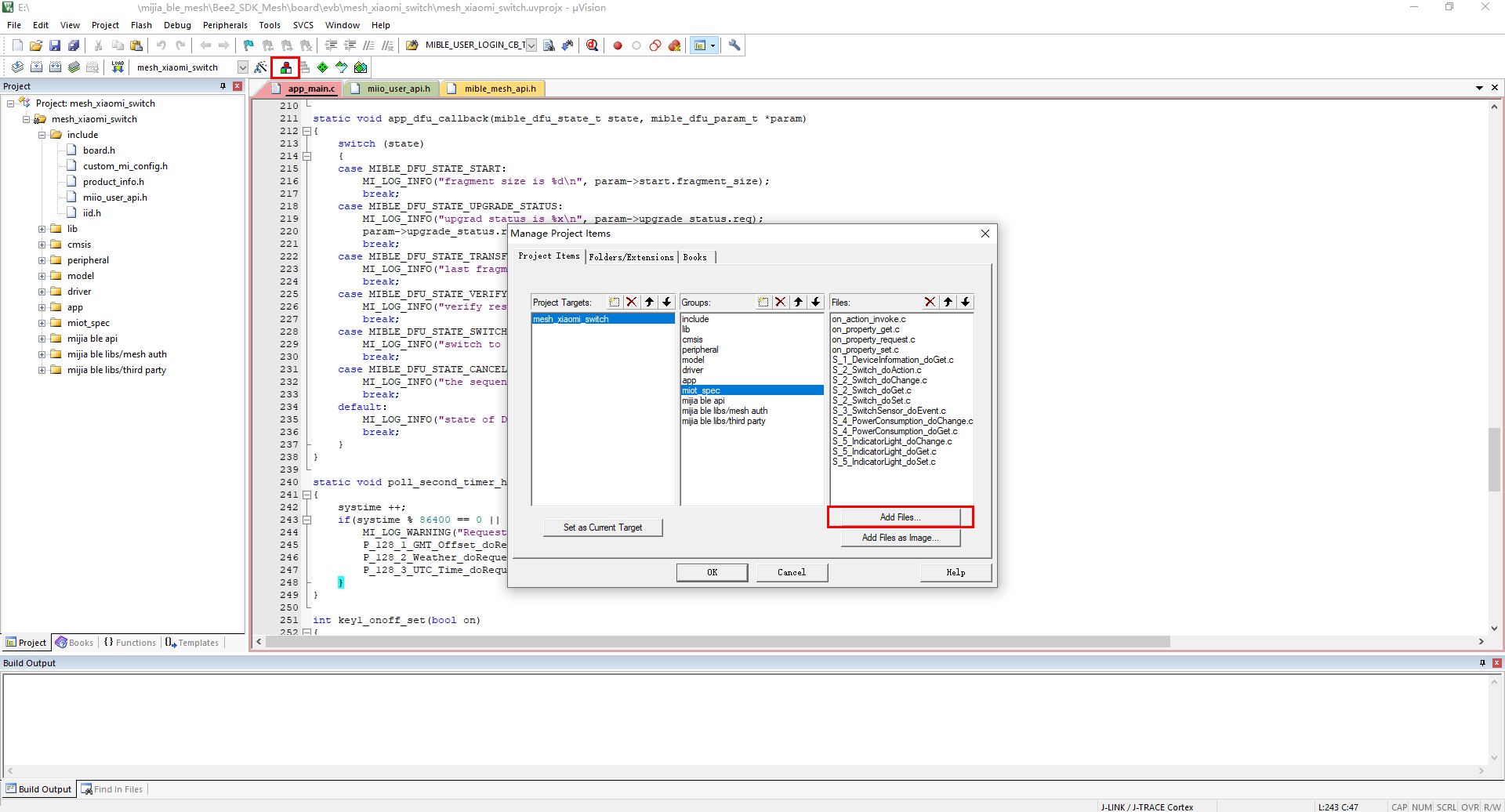
Task: Click the Add Files... button
Action: point(900,517)
